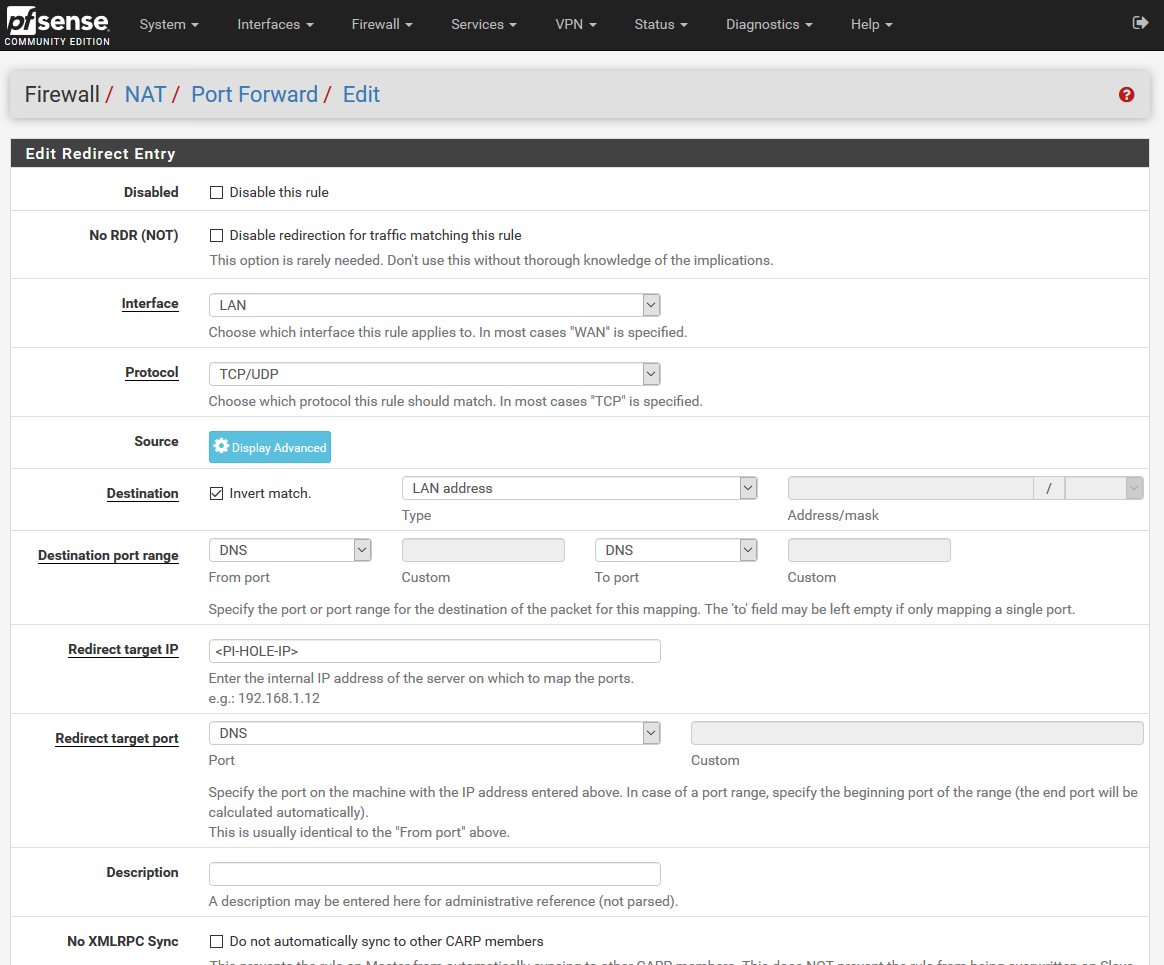This screenshot has height=965, width=1164.
Task: Open the red help question mark icon
Action: click(x=1126, y=94)
